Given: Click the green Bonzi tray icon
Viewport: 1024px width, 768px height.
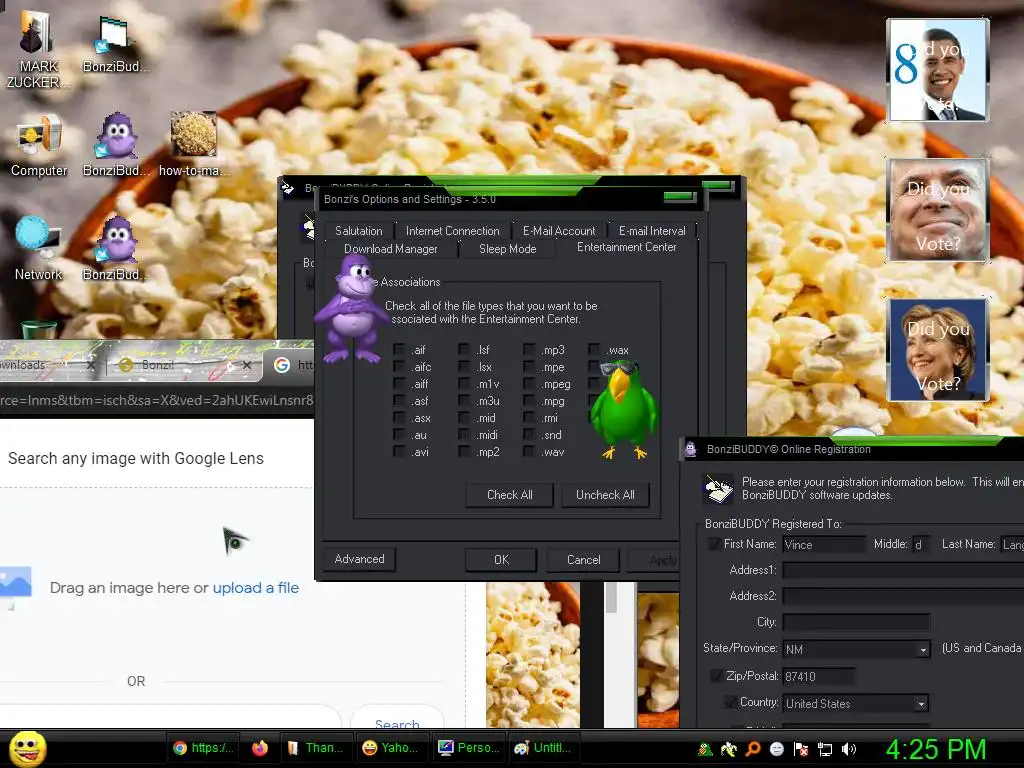Looking at the screenshot, I should [x=705, y=749].
